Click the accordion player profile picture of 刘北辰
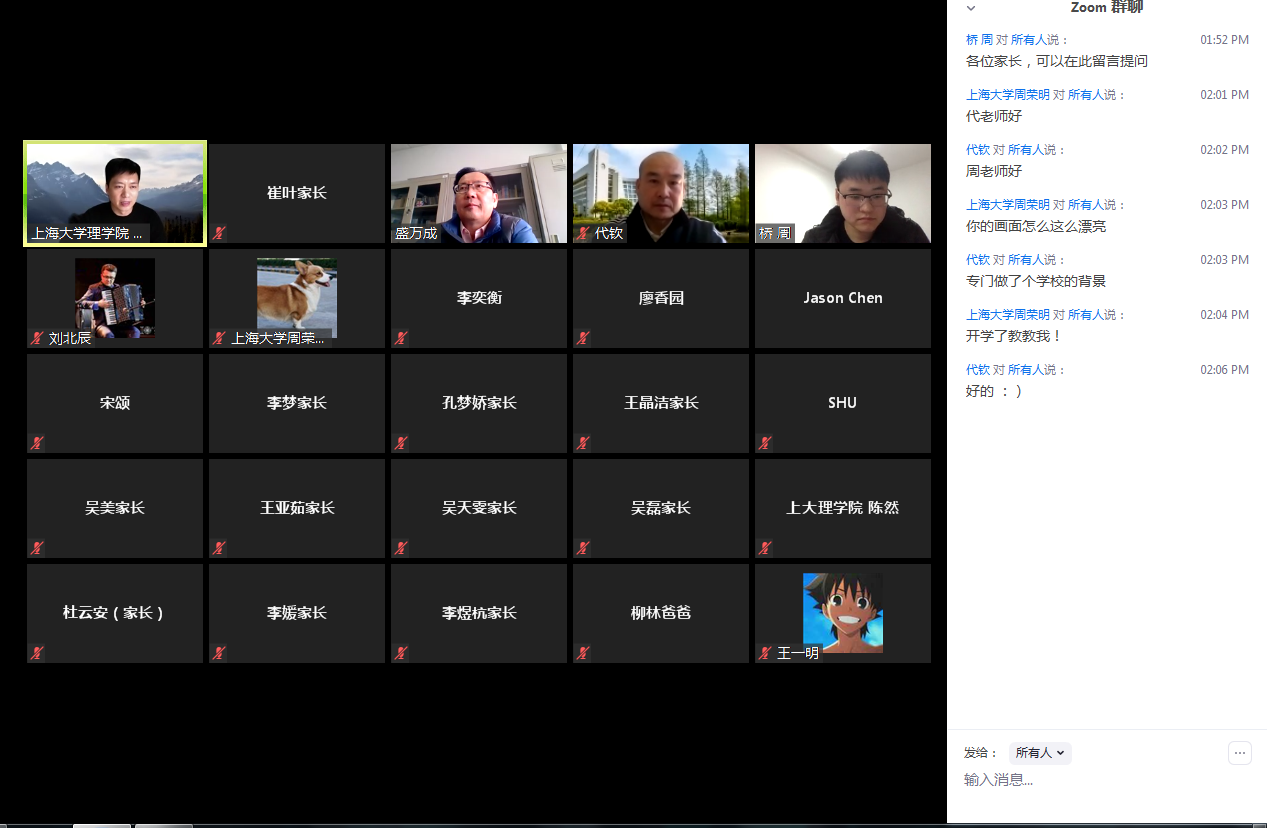1267x828 pixels. click(x=115, y=297)
